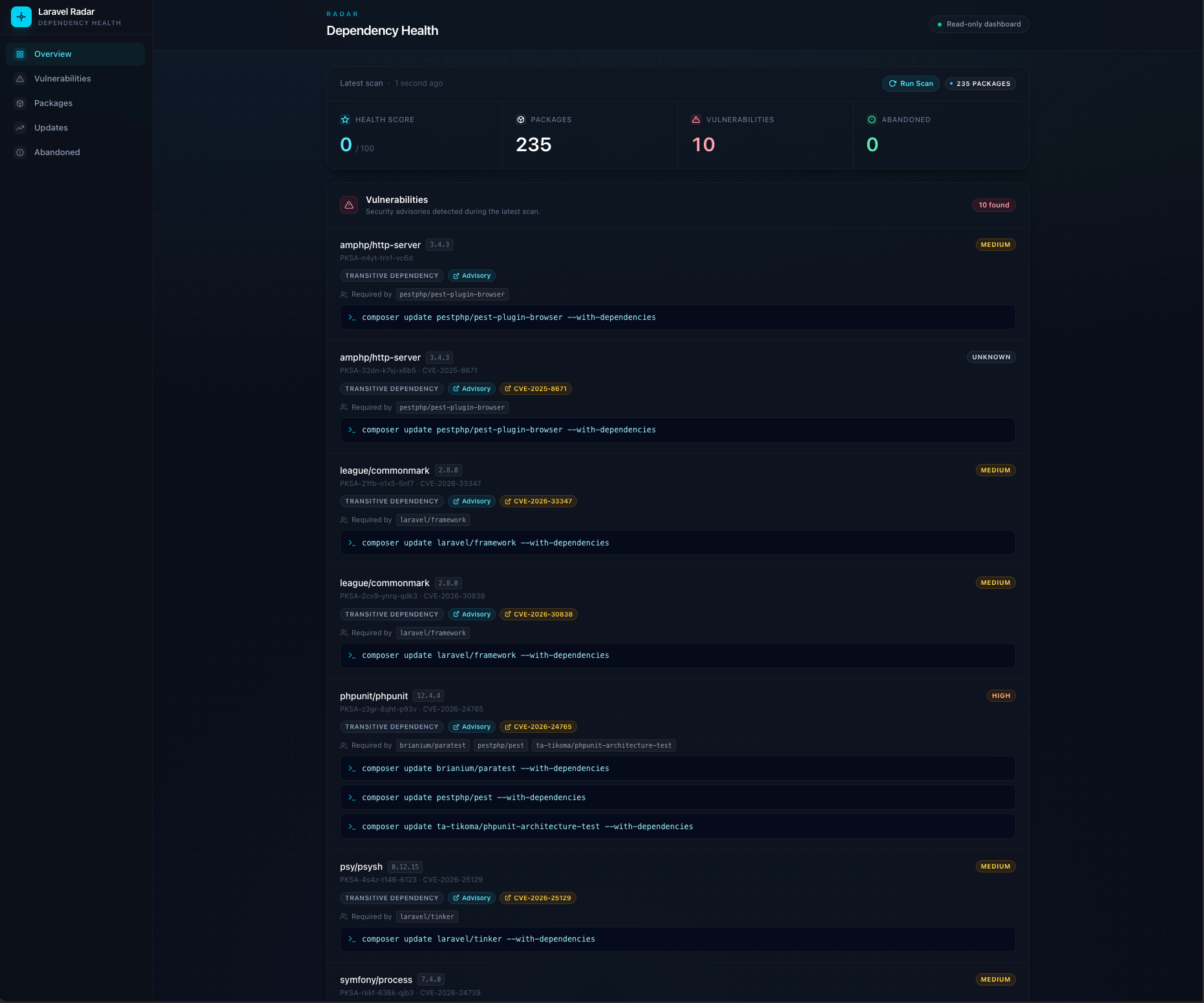
Task: Click the Laravel Radar logo icon
Action: [x=21, y=17]
